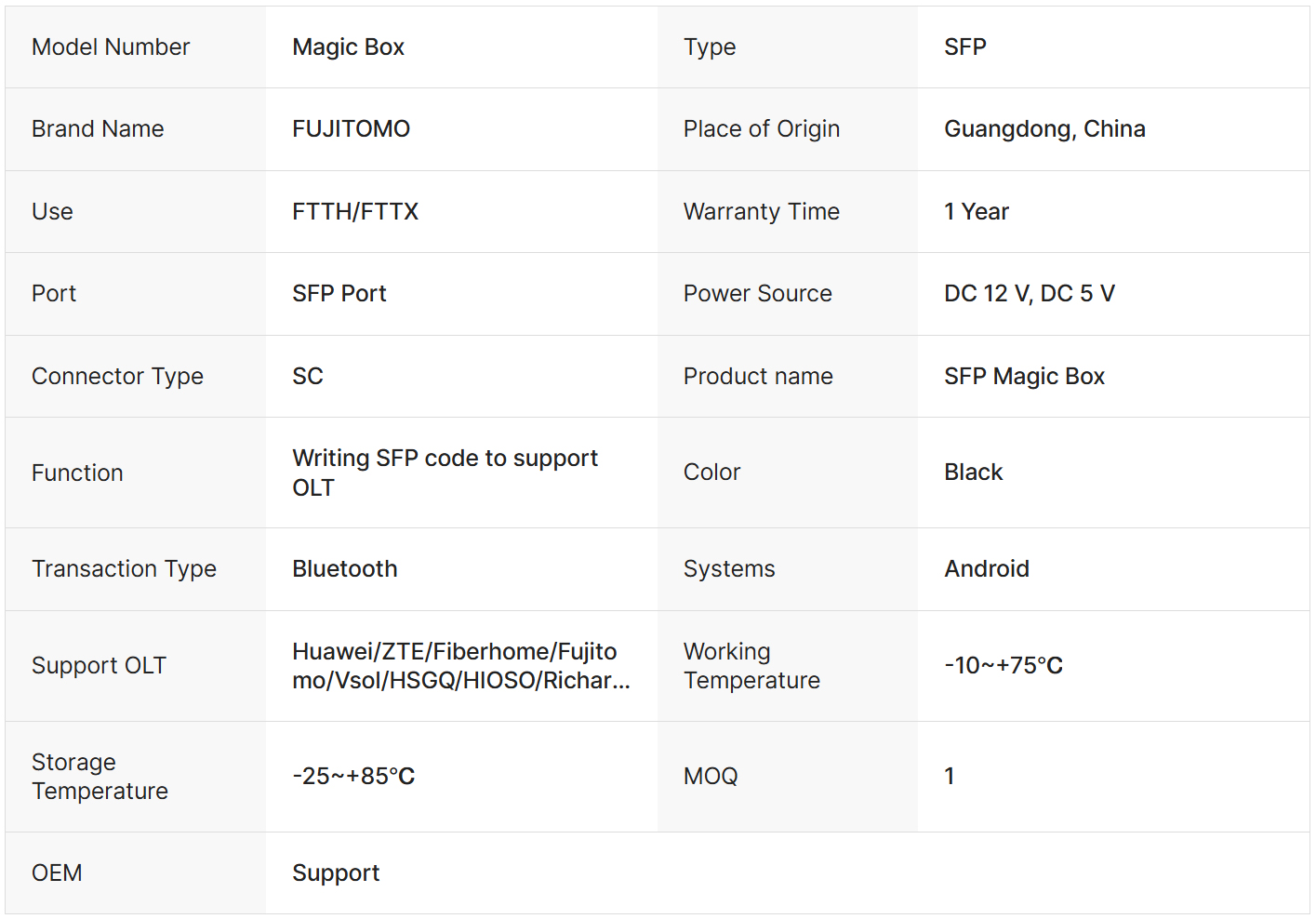
Task: Select the 1 Year warranty value
Action: pos(976,212)
